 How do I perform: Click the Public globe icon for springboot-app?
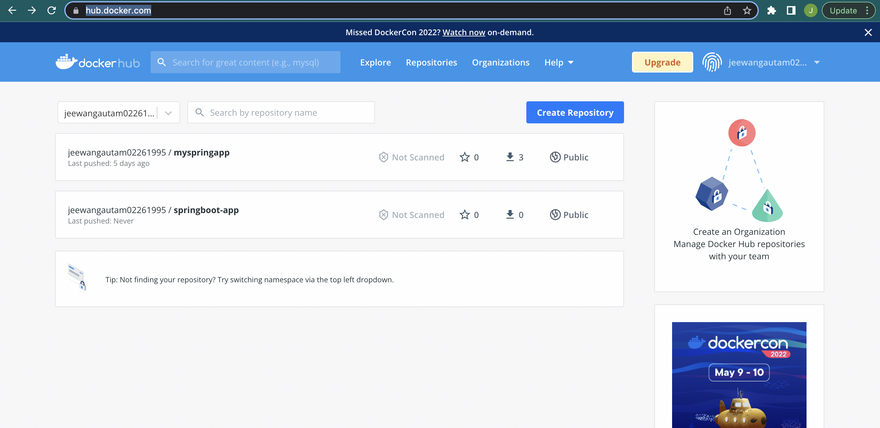click(556, 214)
